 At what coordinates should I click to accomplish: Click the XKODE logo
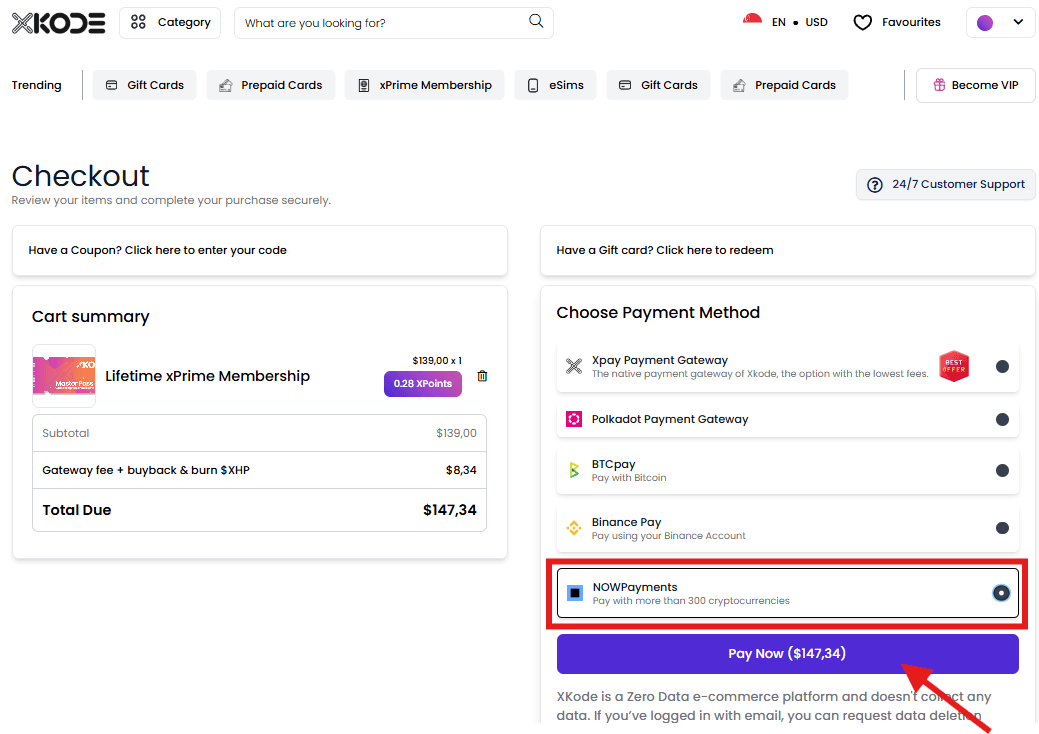pos(58,23)
